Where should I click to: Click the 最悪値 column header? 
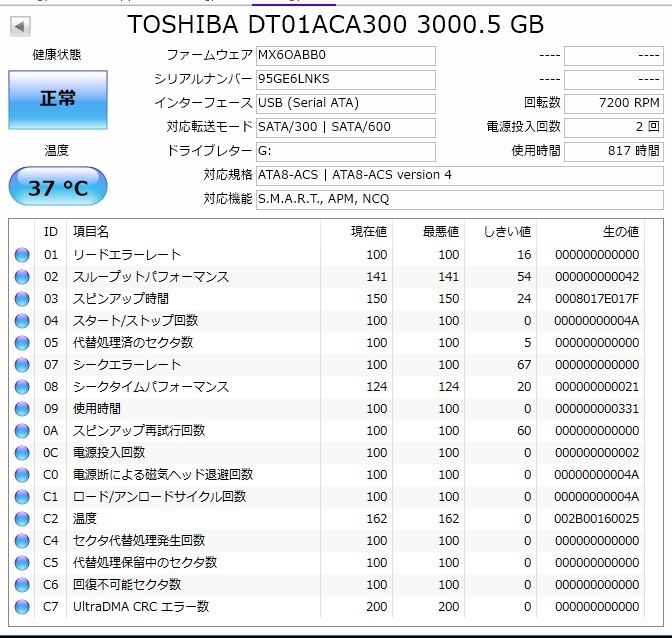point(429,232)
